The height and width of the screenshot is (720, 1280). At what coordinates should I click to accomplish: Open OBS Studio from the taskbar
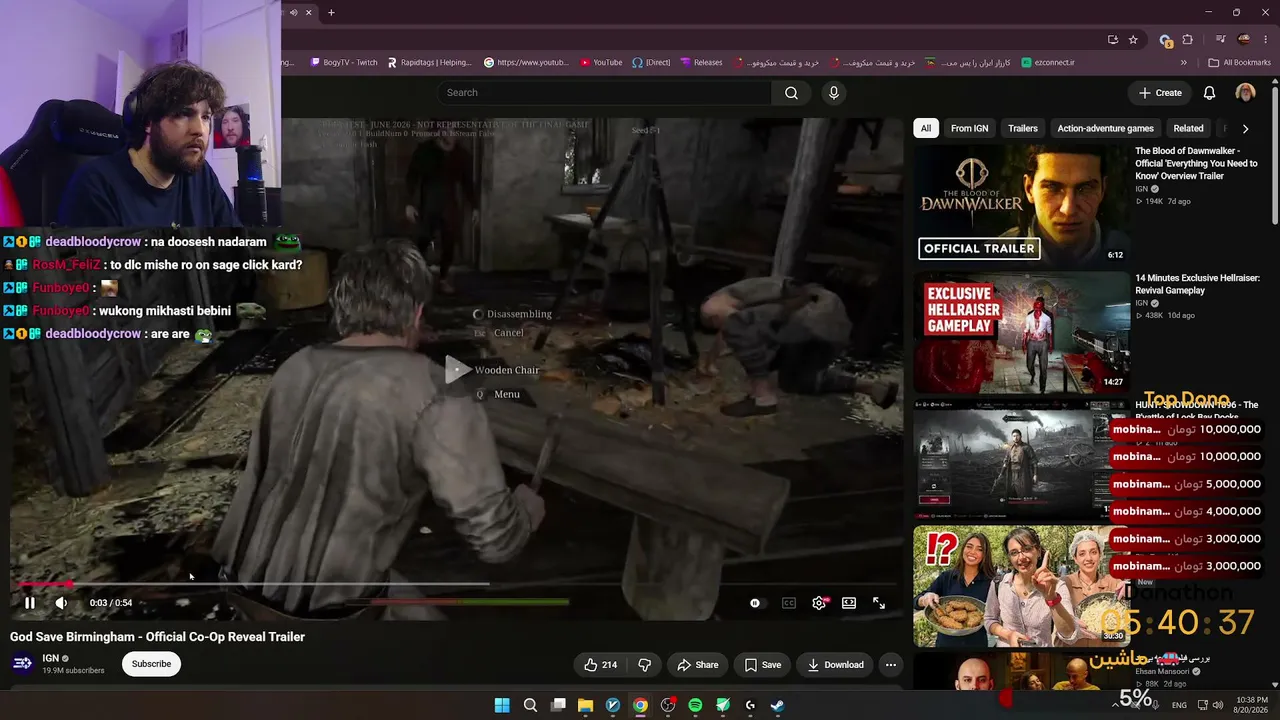668,705
